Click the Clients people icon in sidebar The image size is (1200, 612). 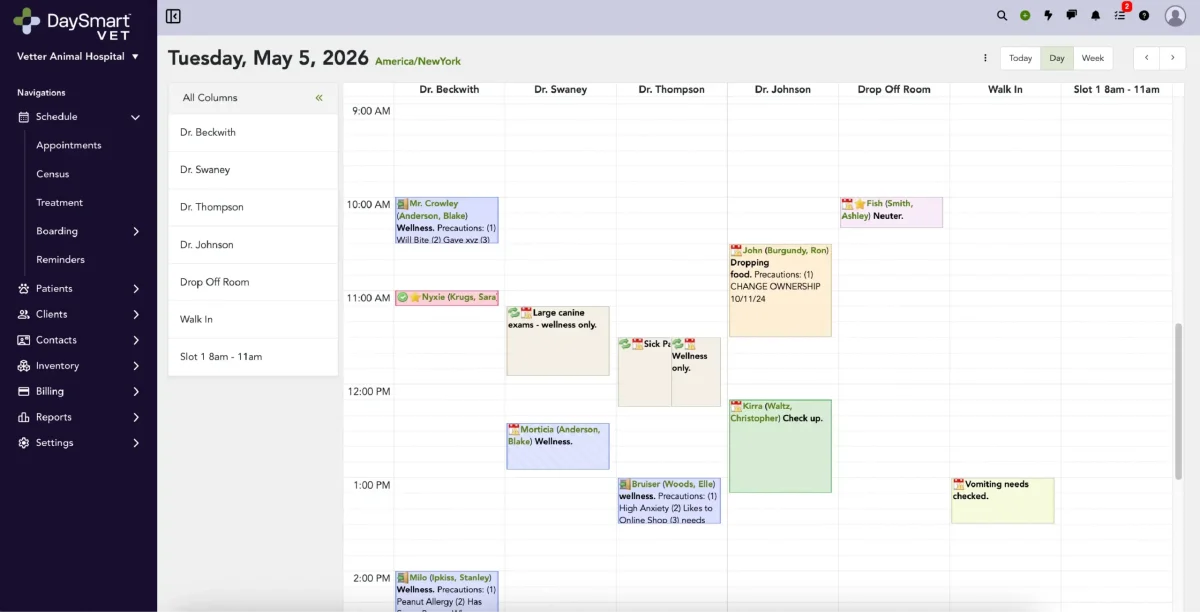[24, 314]
